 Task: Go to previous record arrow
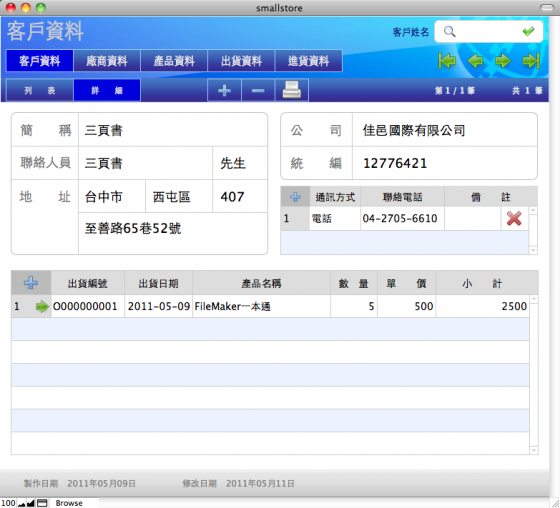click(475, 61)
